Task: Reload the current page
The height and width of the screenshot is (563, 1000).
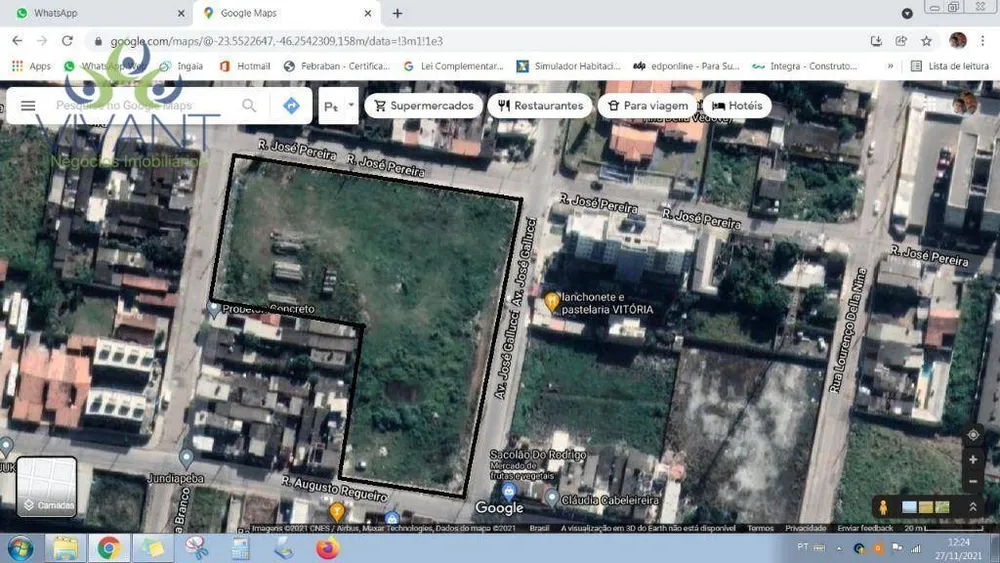Action: coord(67,41)
